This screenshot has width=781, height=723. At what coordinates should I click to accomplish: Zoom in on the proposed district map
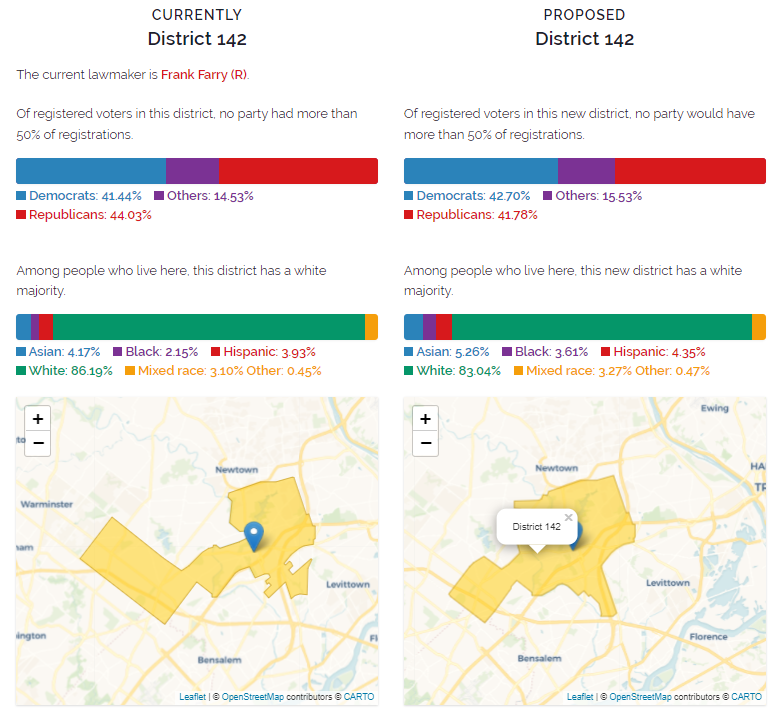click(425, 419)
